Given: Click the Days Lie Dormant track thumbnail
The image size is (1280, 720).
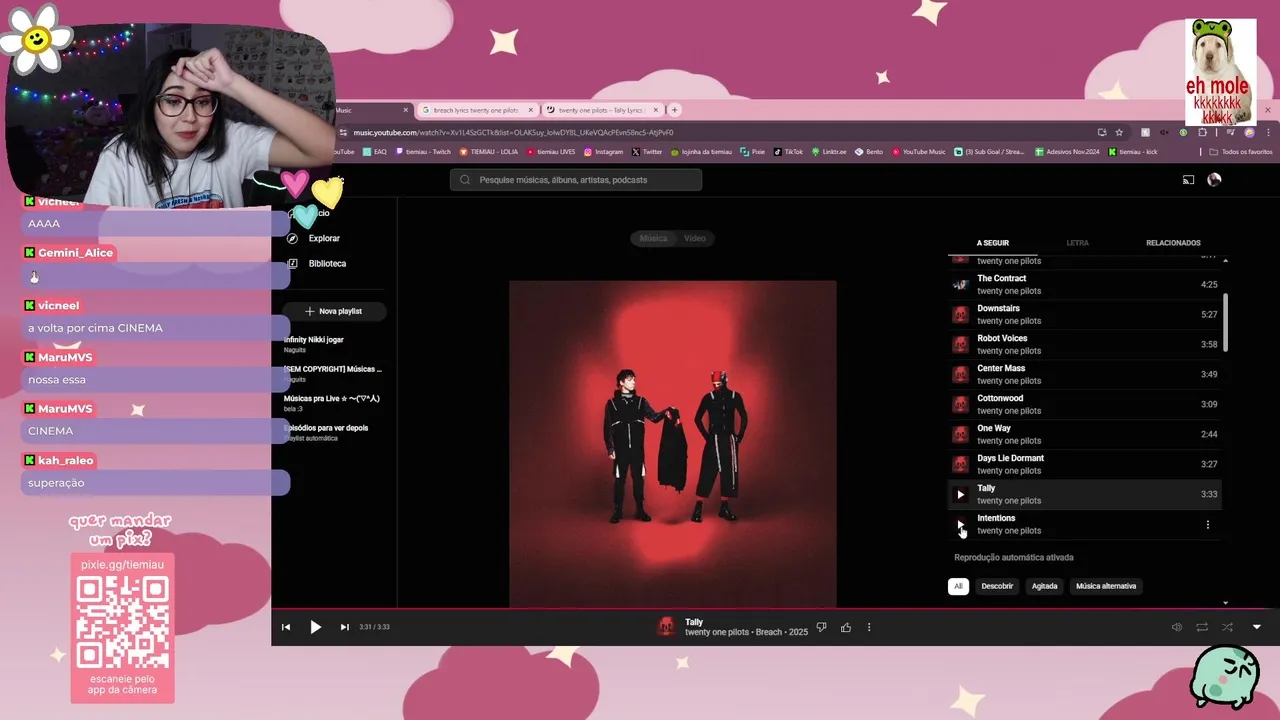Looking at the screenshot, I should [960, 464].
